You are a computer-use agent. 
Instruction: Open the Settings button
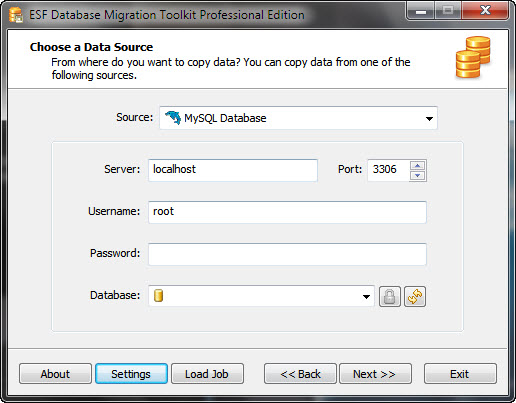tap(131, 374)
